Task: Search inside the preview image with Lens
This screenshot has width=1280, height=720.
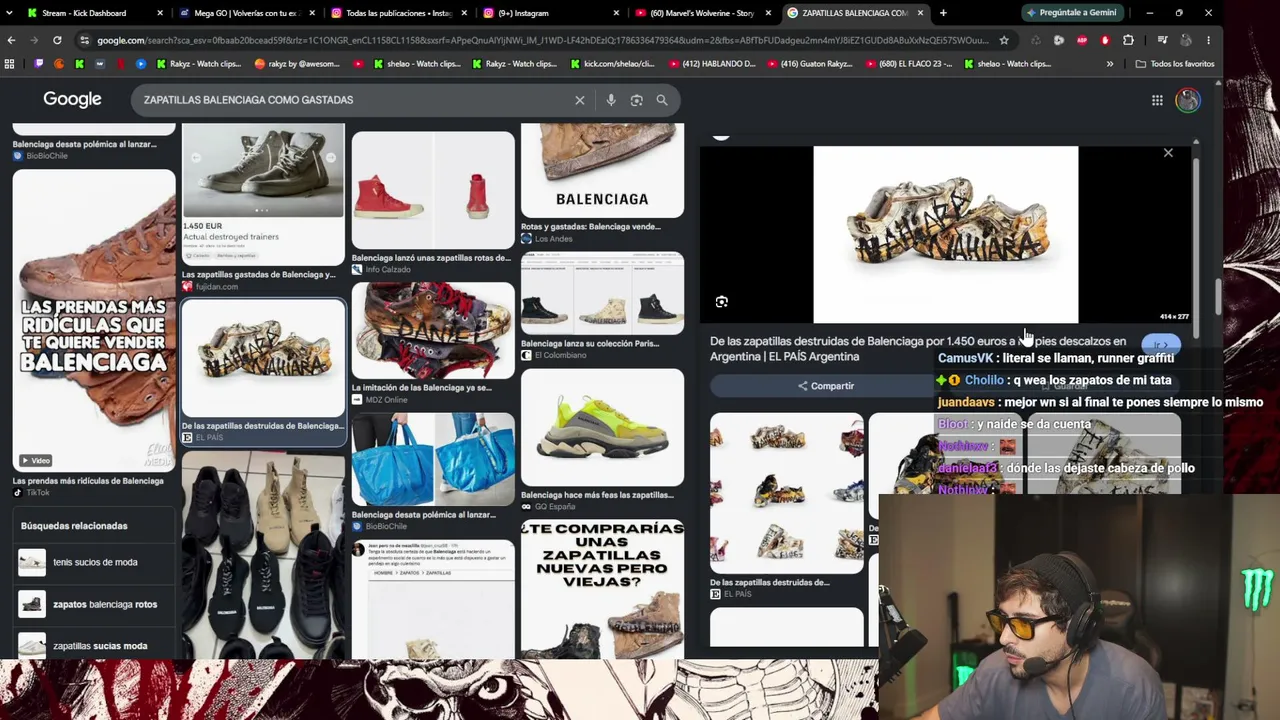Action: pyautogui.click(x=722, y=302)
